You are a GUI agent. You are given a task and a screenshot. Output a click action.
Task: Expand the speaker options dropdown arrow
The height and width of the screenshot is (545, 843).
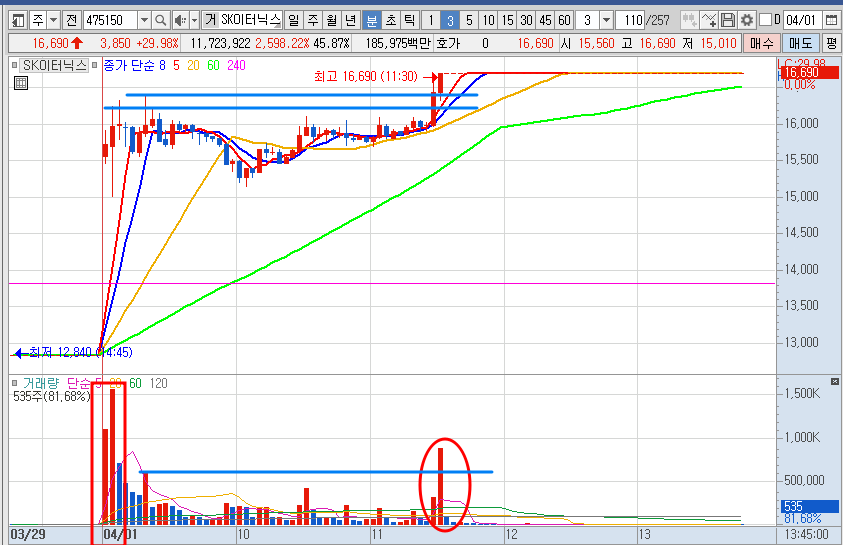[x=195, y=21]
